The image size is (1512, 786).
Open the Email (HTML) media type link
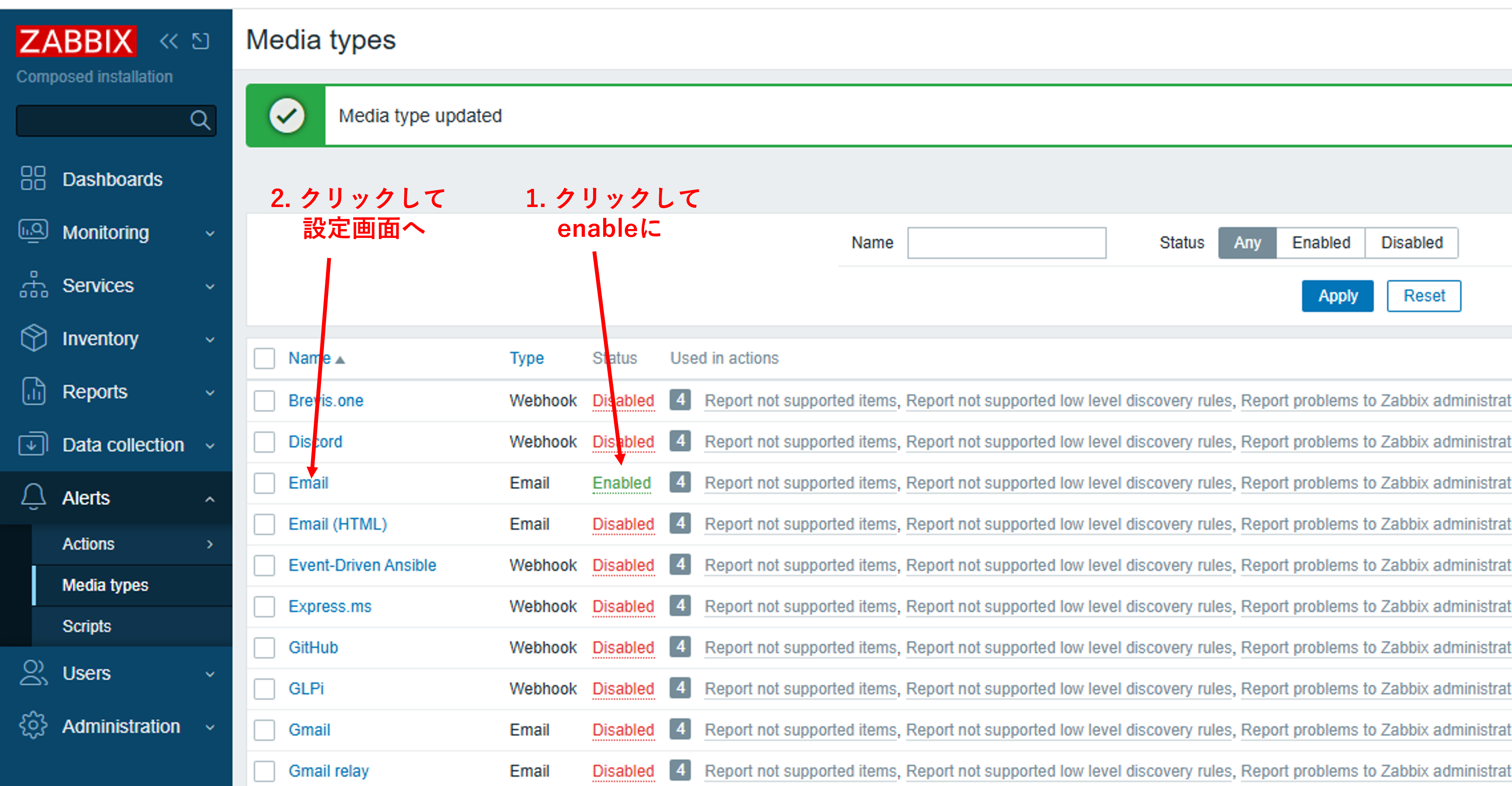pyautogui.click(x=337, y=524)
